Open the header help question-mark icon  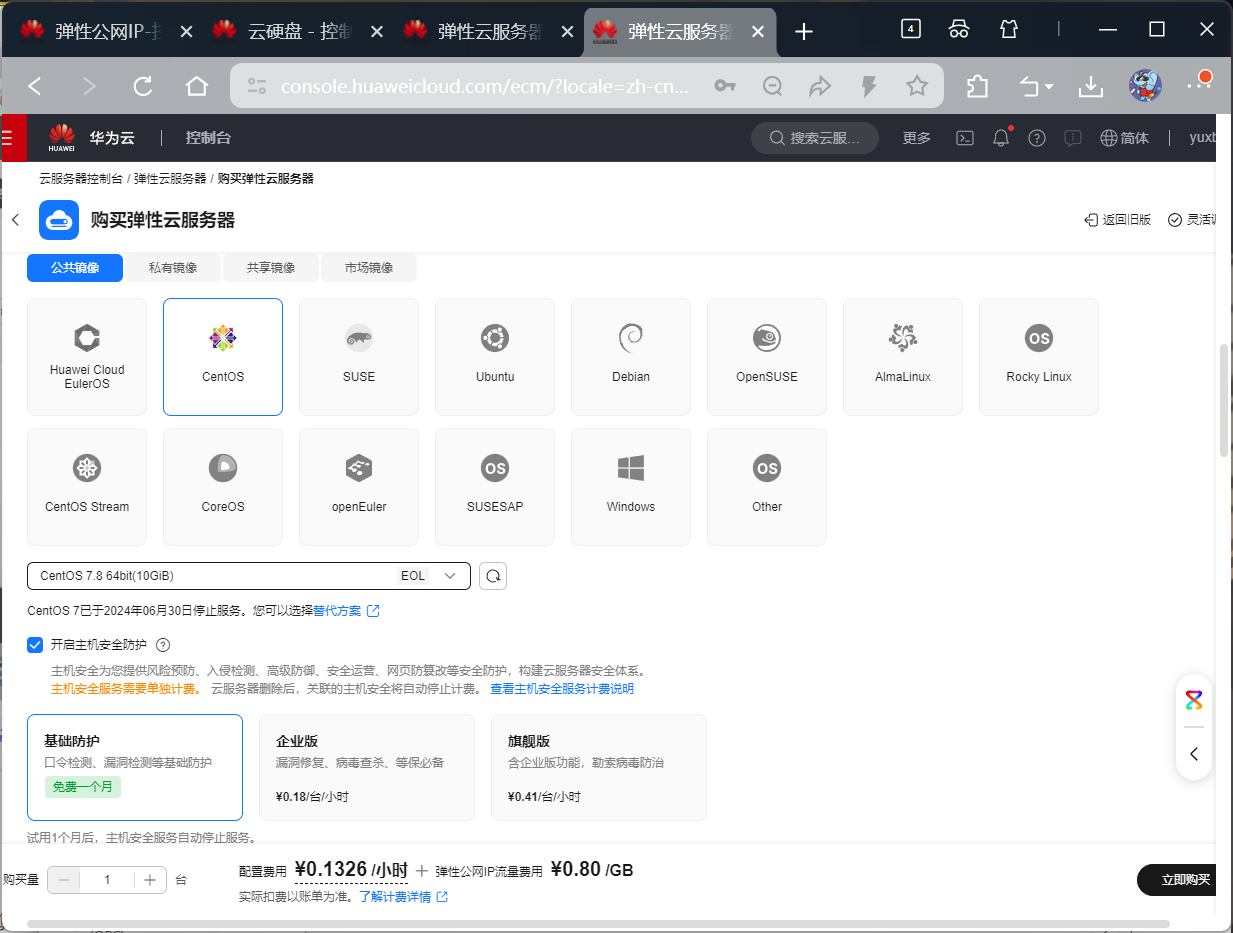(x=1037, y=138)
